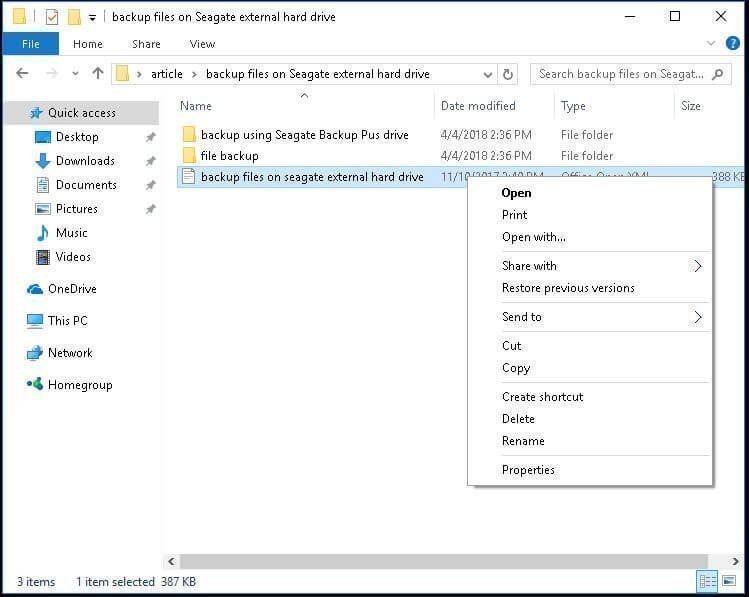749x597 pixels.
Task: Open Desktop in the navigation pane
Action: point(77,137)
